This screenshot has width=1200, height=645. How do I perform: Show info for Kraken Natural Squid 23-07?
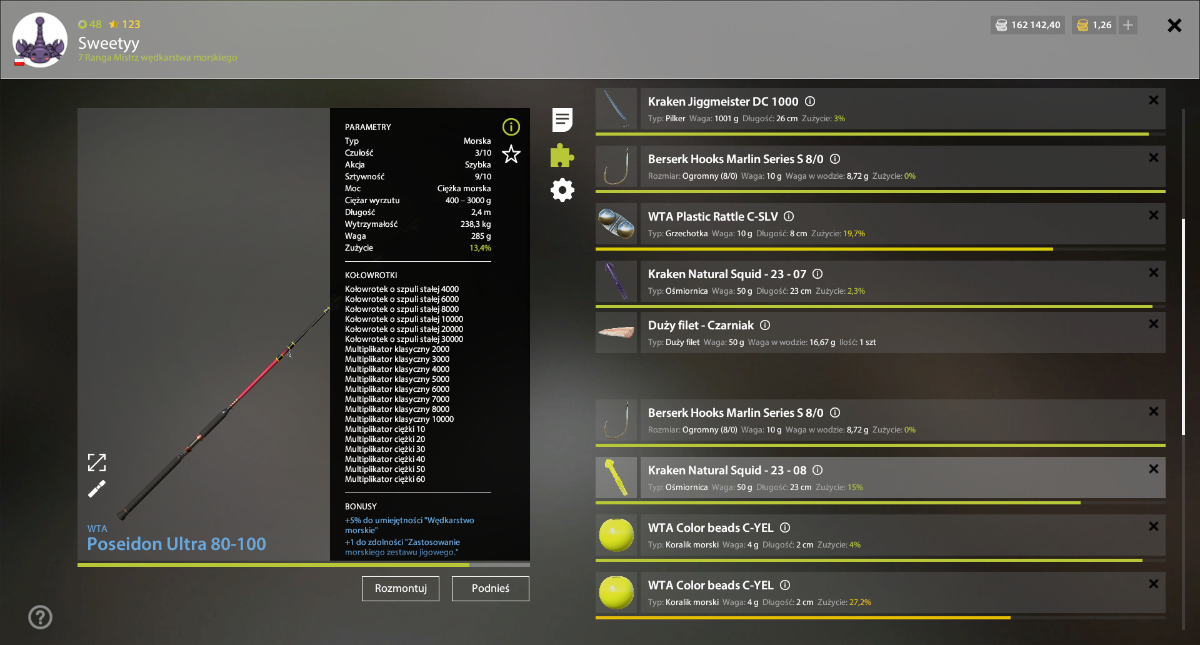(x=817, y=273)
